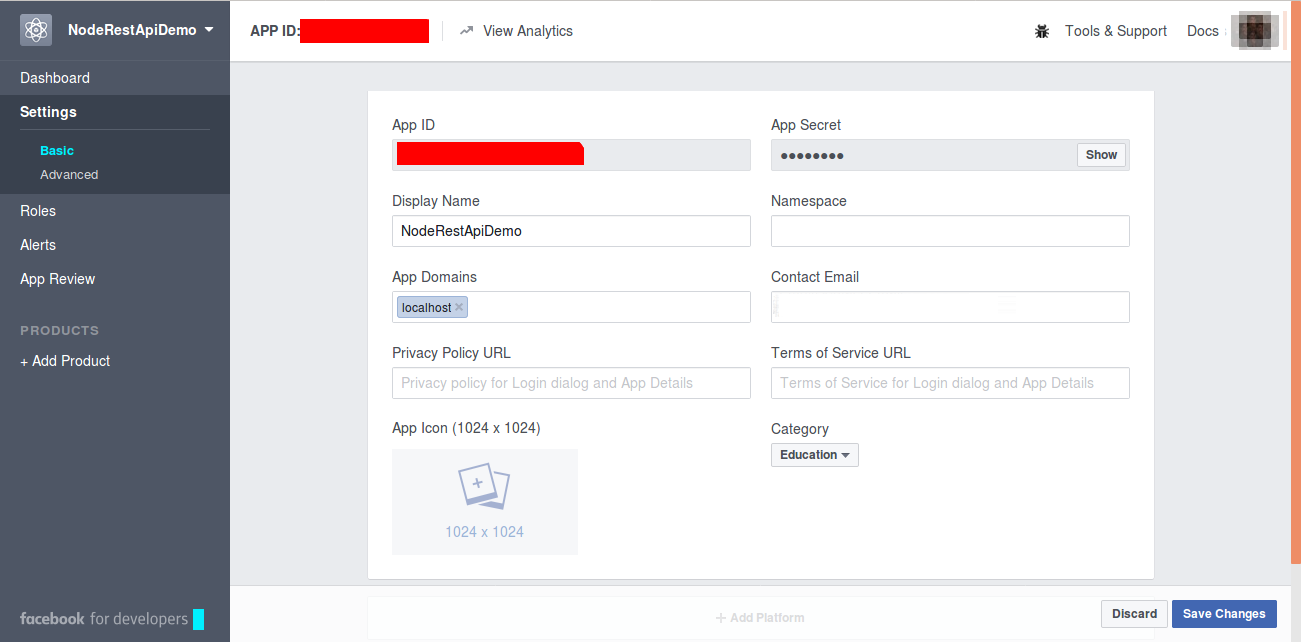This screenshot has height=642, width=1301.
Task: Remove the localhost domain tag
Action: (x=459, y=307)
